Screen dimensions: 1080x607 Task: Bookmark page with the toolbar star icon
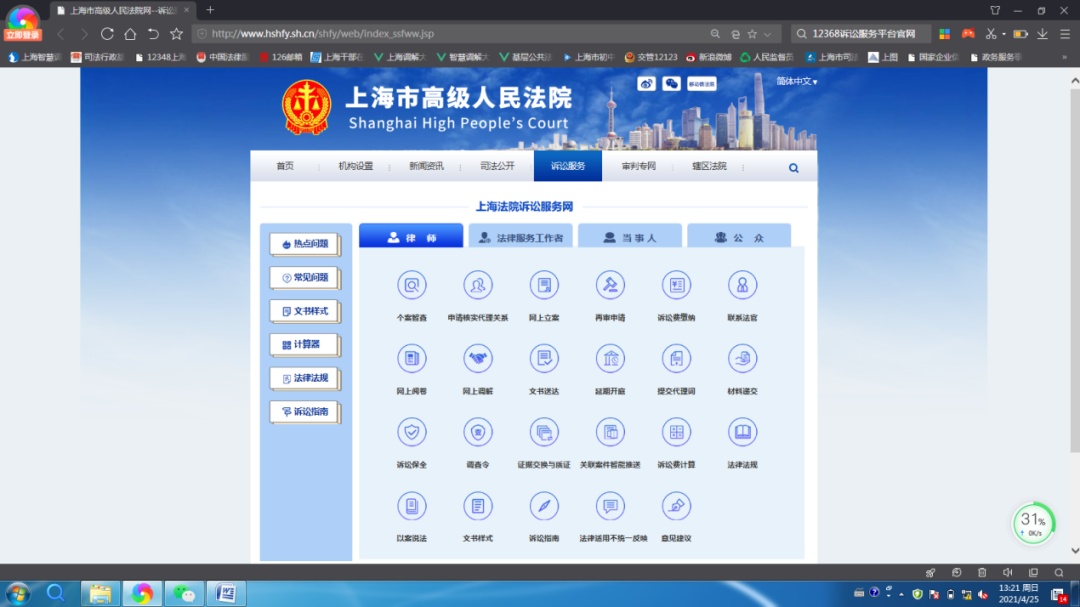click(176, 34)
